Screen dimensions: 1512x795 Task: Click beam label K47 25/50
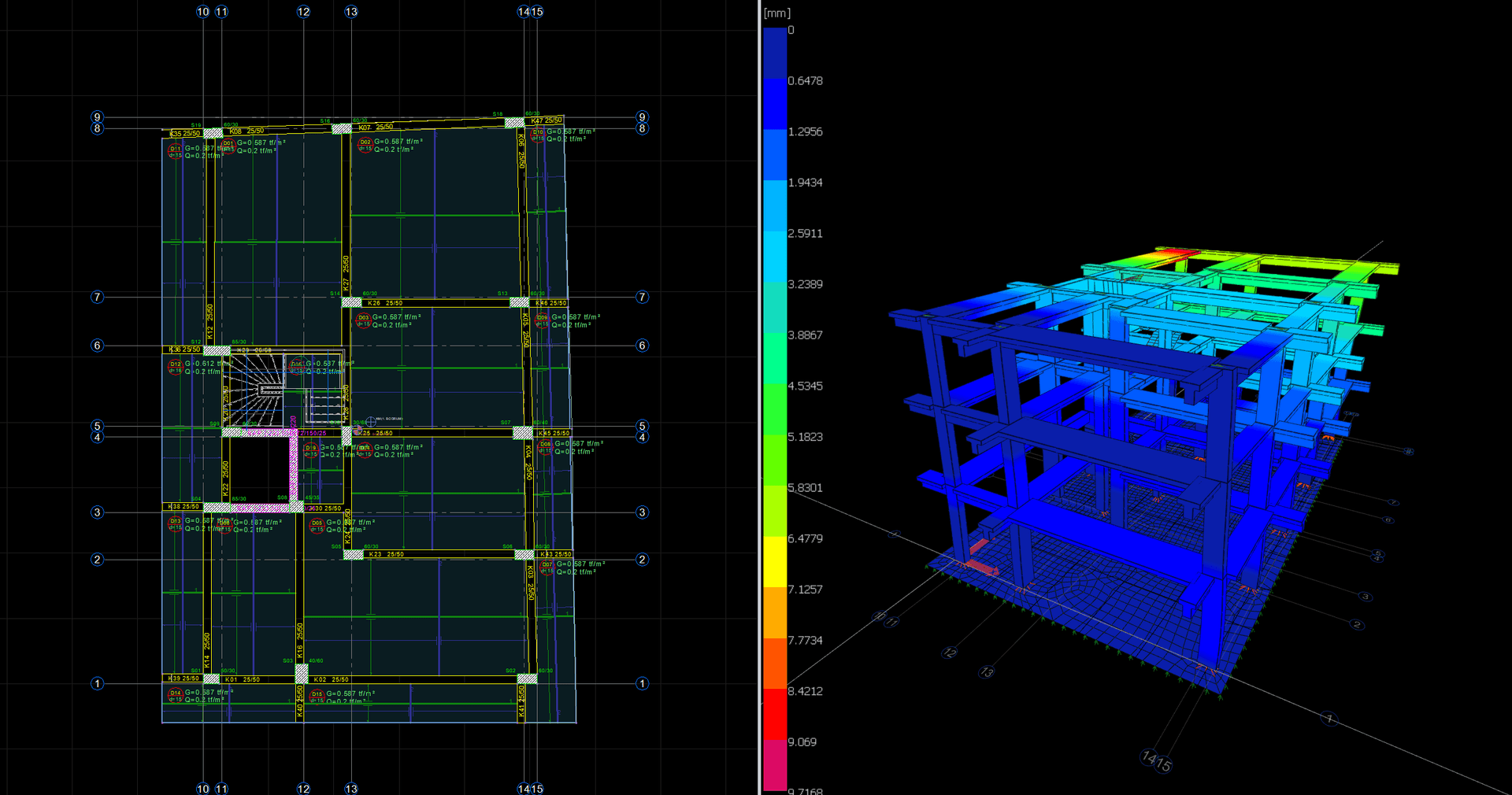coord(547,120)
